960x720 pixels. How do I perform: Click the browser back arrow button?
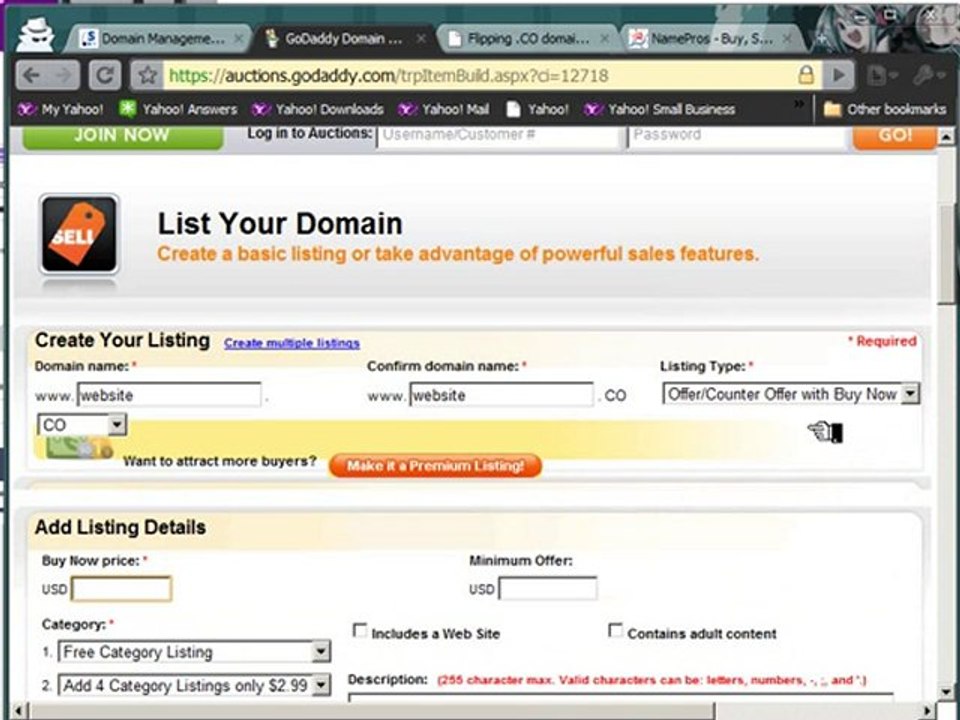[x=32, y=75]
